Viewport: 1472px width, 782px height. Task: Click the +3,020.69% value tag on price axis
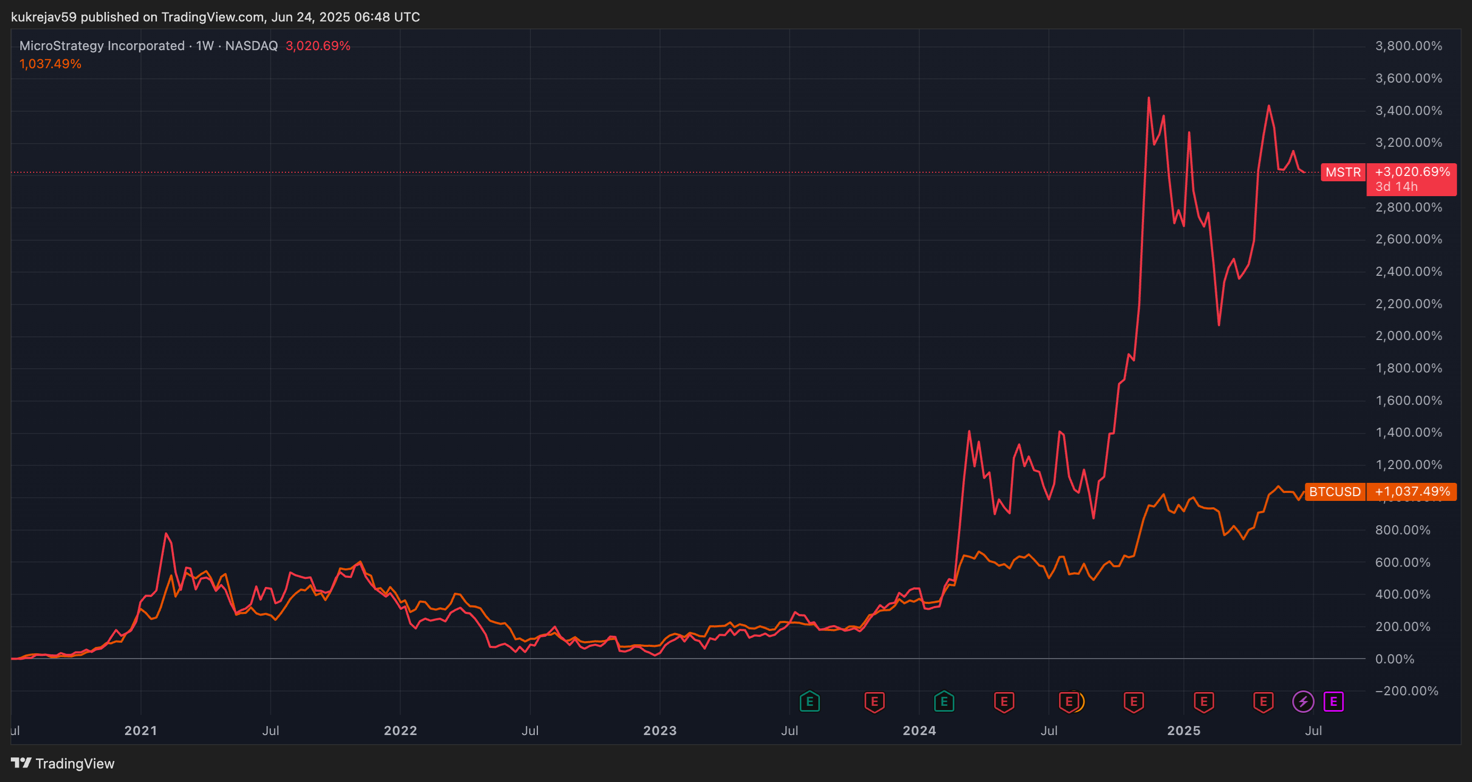1412,172
